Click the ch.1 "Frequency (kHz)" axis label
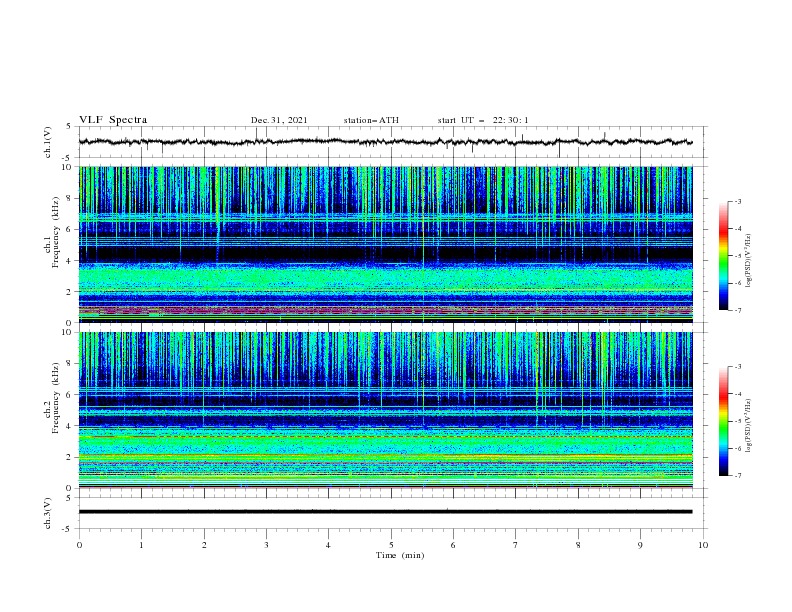The width and height of the screenshot is (792, 612). tap(55, 232)
